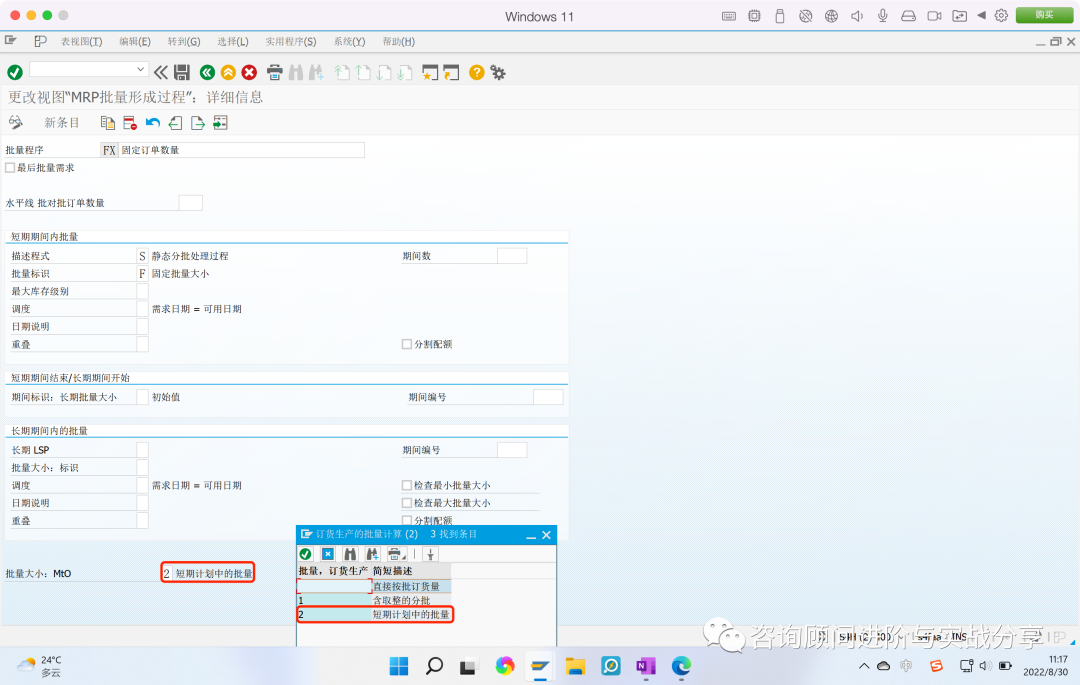The width and height of the screenshot is (1080, 685).
Task: Click the blue undo change arrow icon
Action: [153, 123]
